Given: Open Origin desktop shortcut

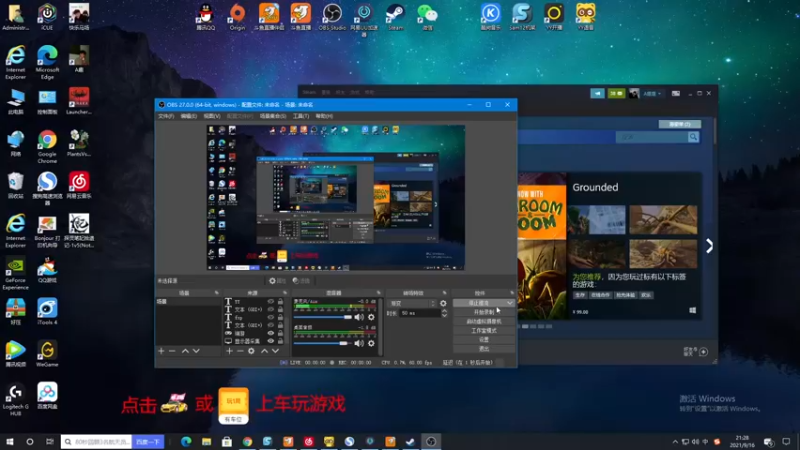Looking at the screenshot, I should click(x=237, y=17).
